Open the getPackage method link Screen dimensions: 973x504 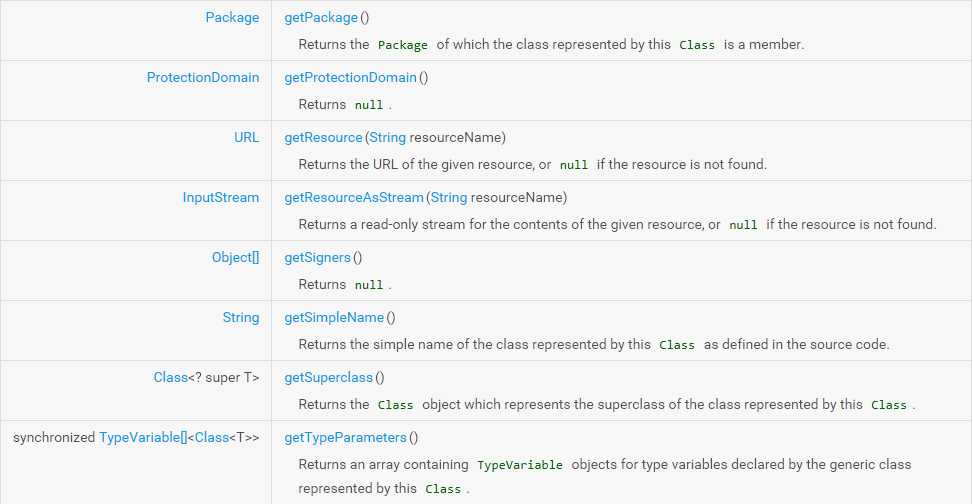click(321, 17)
